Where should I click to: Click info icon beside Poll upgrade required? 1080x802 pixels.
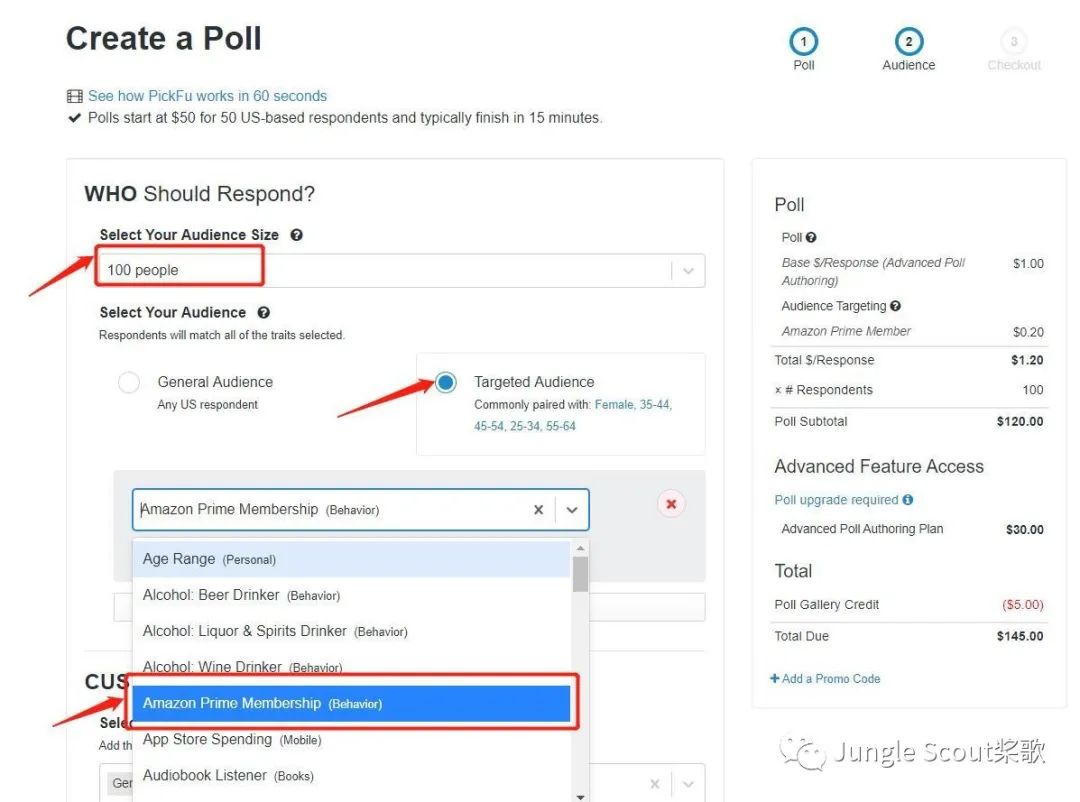pyautogui.click(x=908, y=500)
